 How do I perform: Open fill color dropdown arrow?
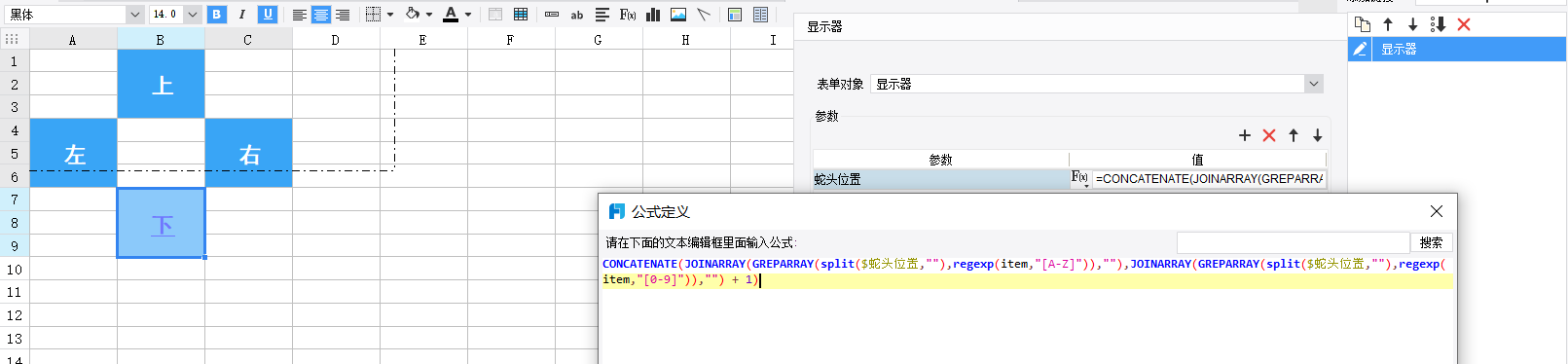click(429, 15)
